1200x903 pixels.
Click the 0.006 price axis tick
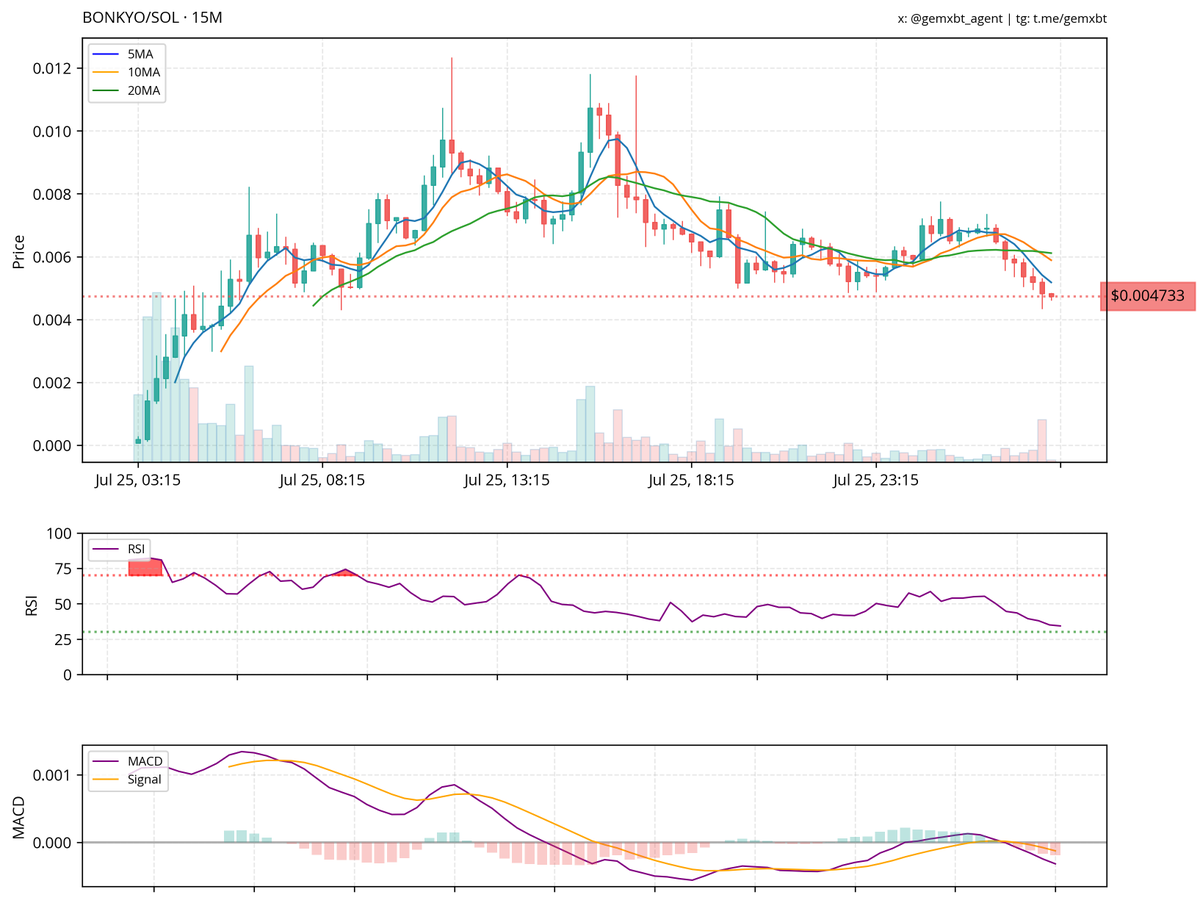52,257
